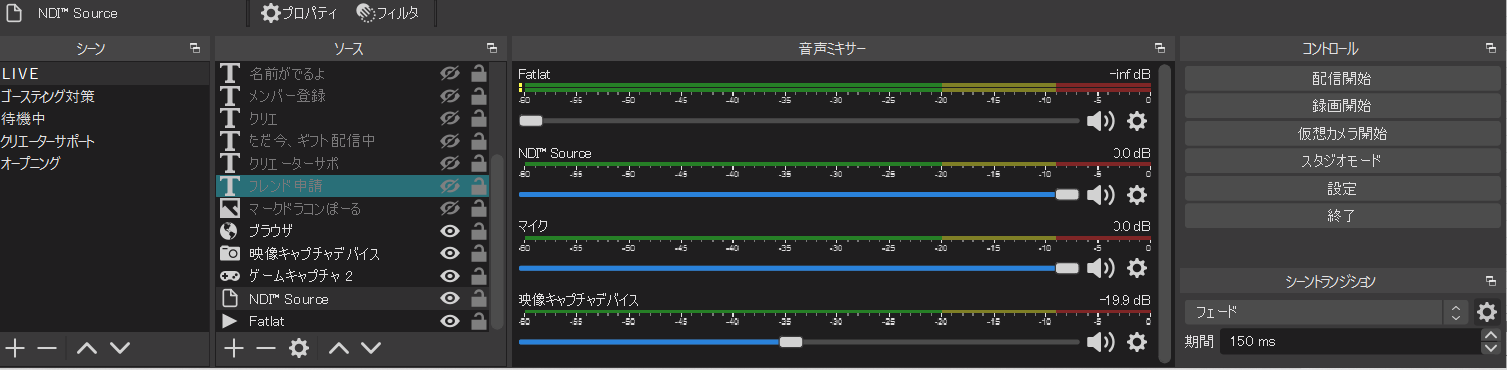This screenshot has width=1507, height=370.
Task: Click 録画開始 to start recording
Action: [x=1341, y=105]
